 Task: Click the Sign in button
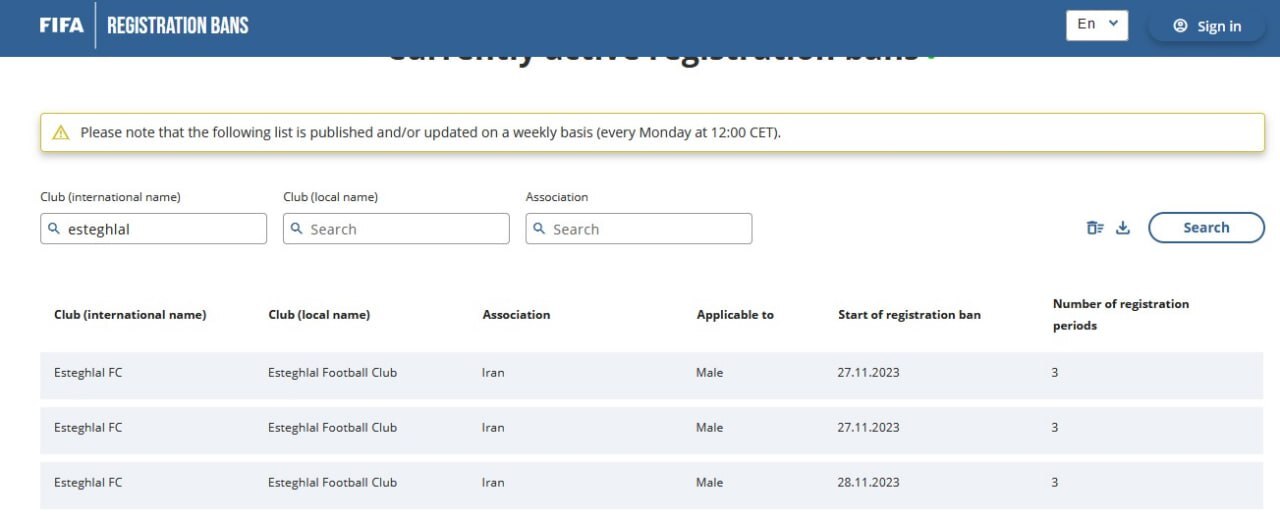1207,26
